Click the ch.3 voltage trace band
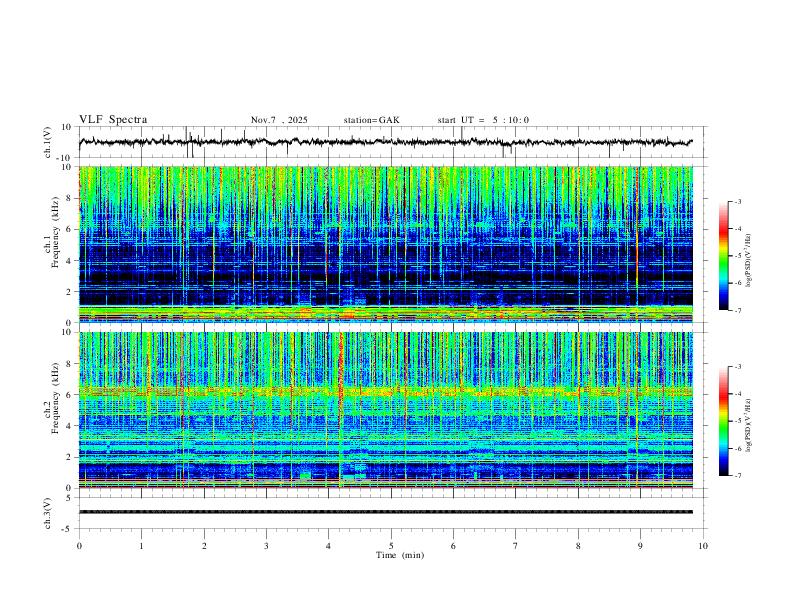 tap(386, 512)
